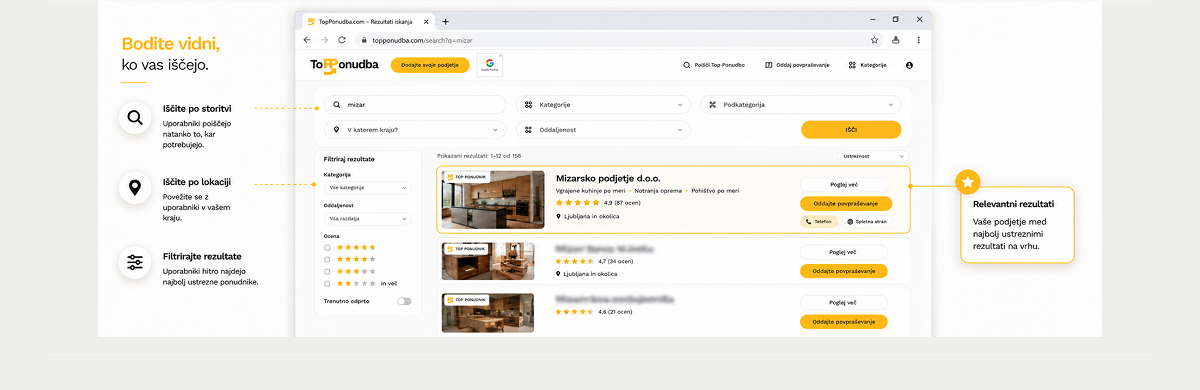This screenshot has width=1200, height=390.
Task: Reload the topponudba.com page
Action: point(342,40)
